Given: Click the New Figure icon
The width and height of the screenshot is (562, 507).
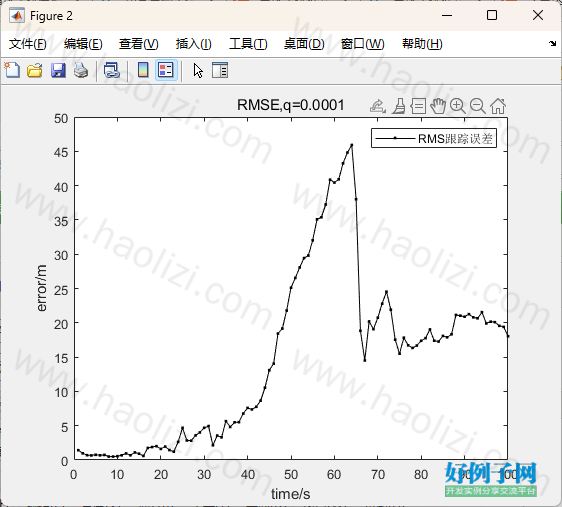Looking at the screenshot, I should pyautogui.click(x=12, y=70).
